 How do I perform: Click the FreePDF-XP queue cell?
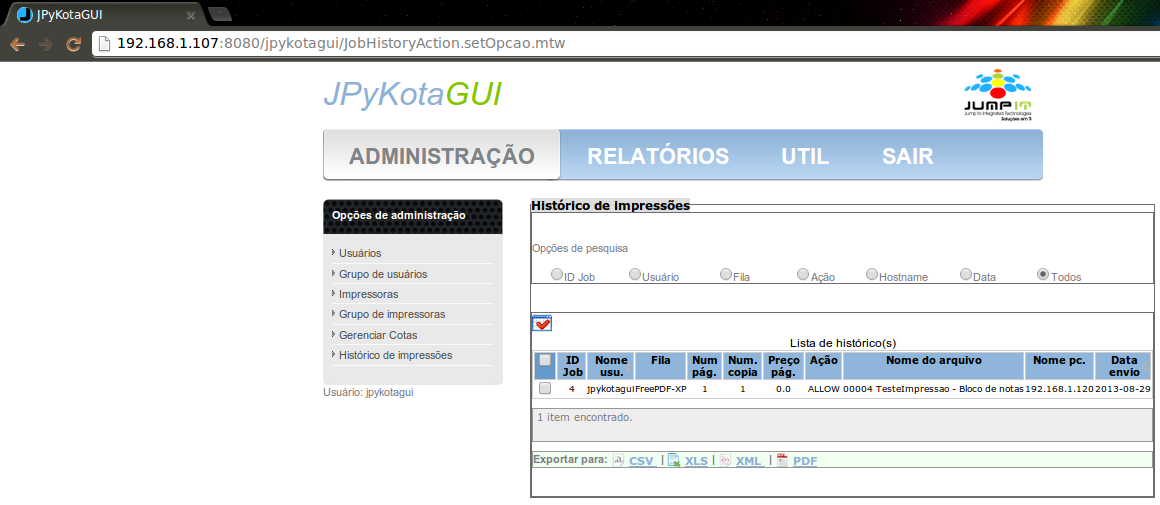(661, 388)
